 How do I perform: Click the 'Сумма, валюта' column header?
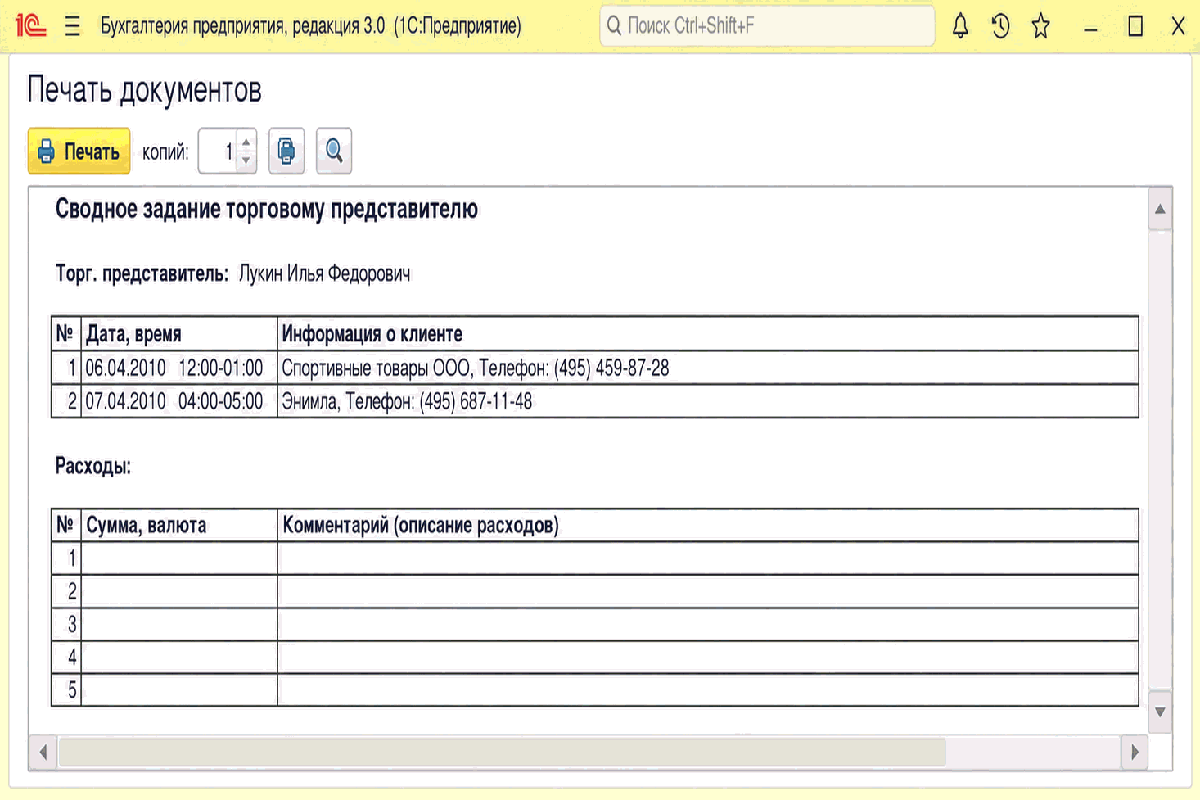click(178, 526)
